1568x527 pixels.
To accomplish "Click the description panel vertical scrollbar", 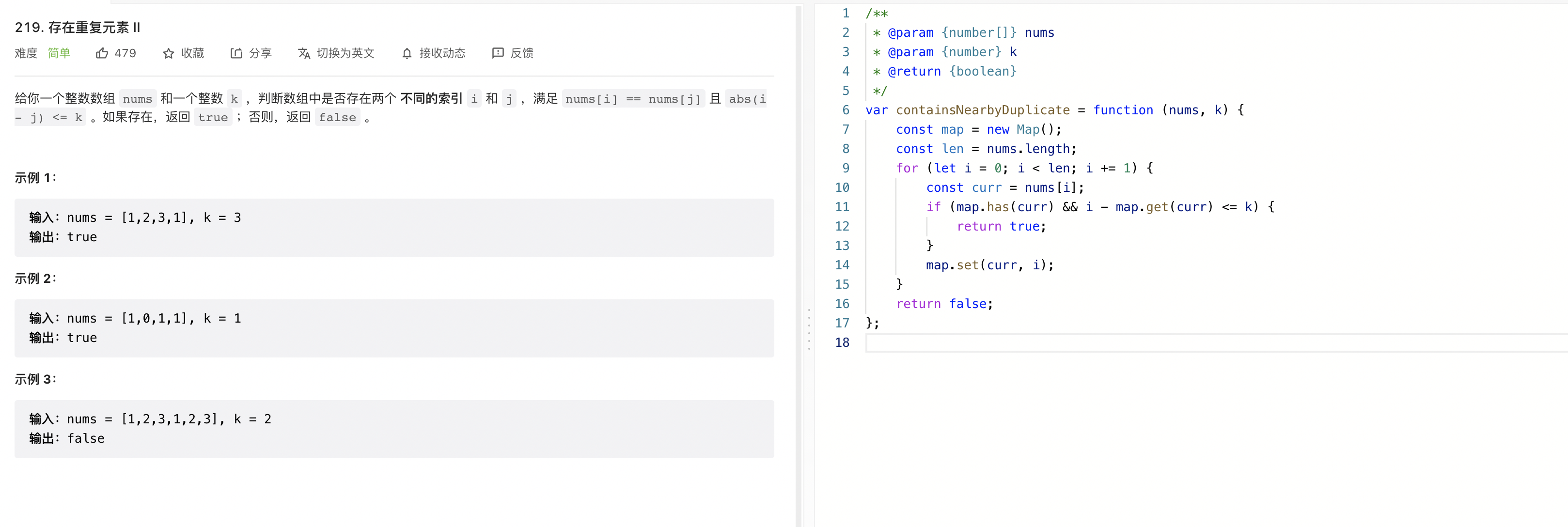I will click(x=799, y=265).
